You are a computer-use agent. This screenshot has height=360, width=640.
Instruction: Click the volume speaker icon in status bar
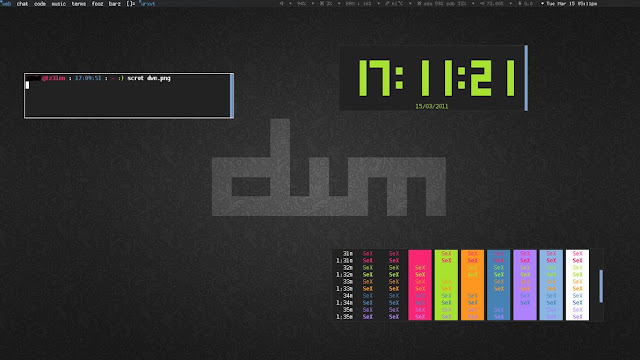pyautogui.click(x=282, y=4)
